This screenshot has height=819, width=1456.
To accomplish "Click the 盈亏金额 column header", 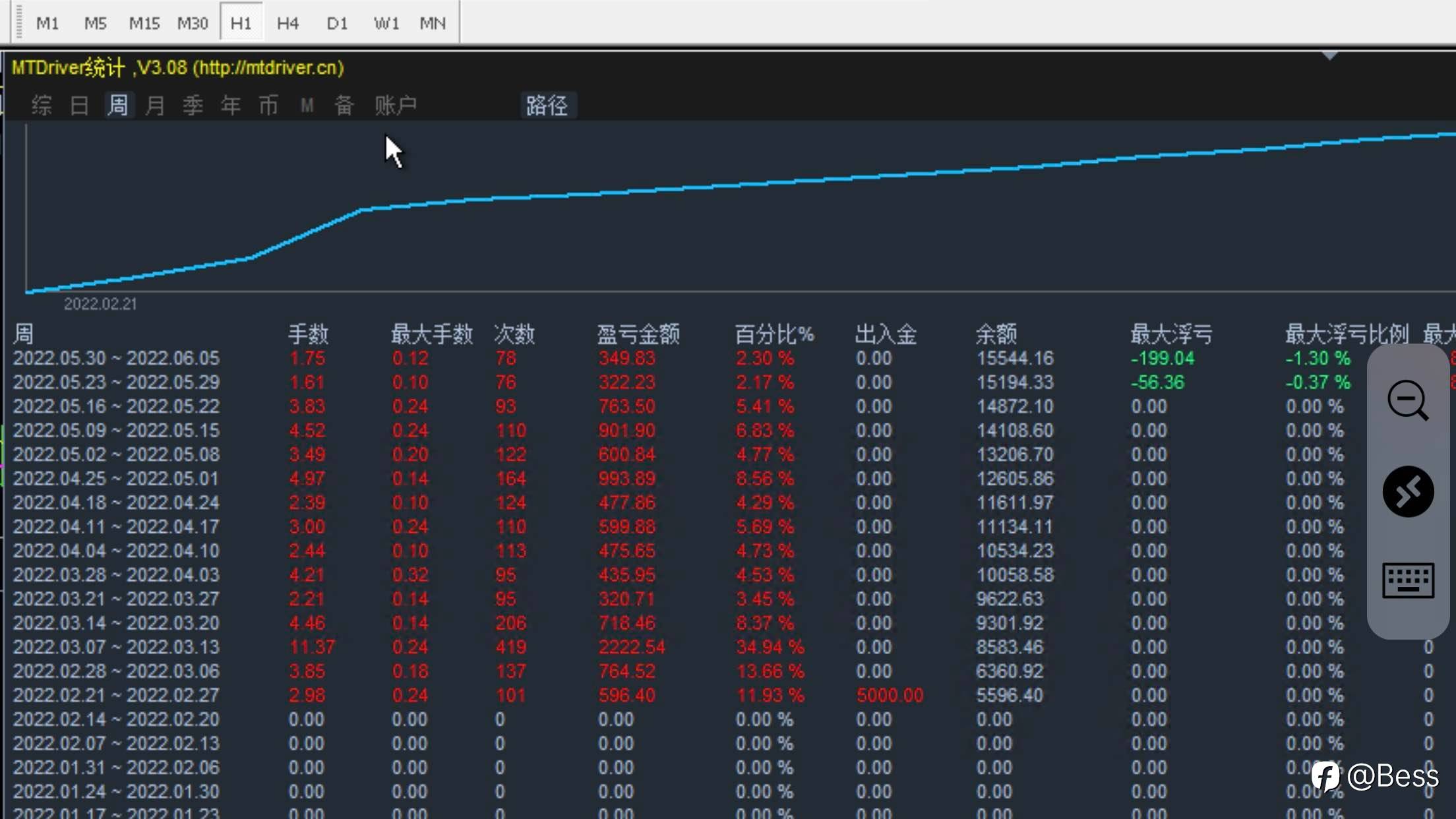I will click(x=638, y=334).
